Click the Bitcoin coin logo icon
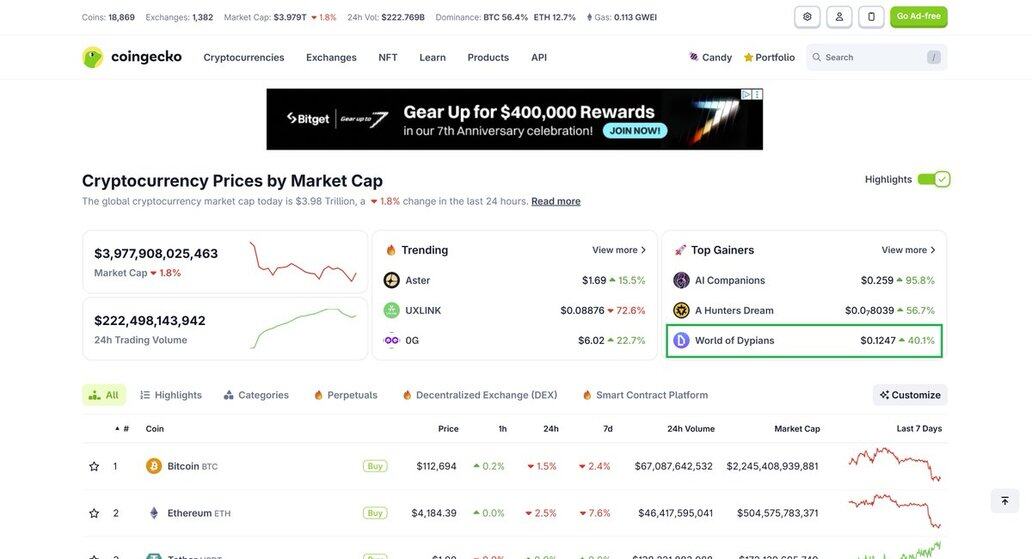 [x=153, y=466]
